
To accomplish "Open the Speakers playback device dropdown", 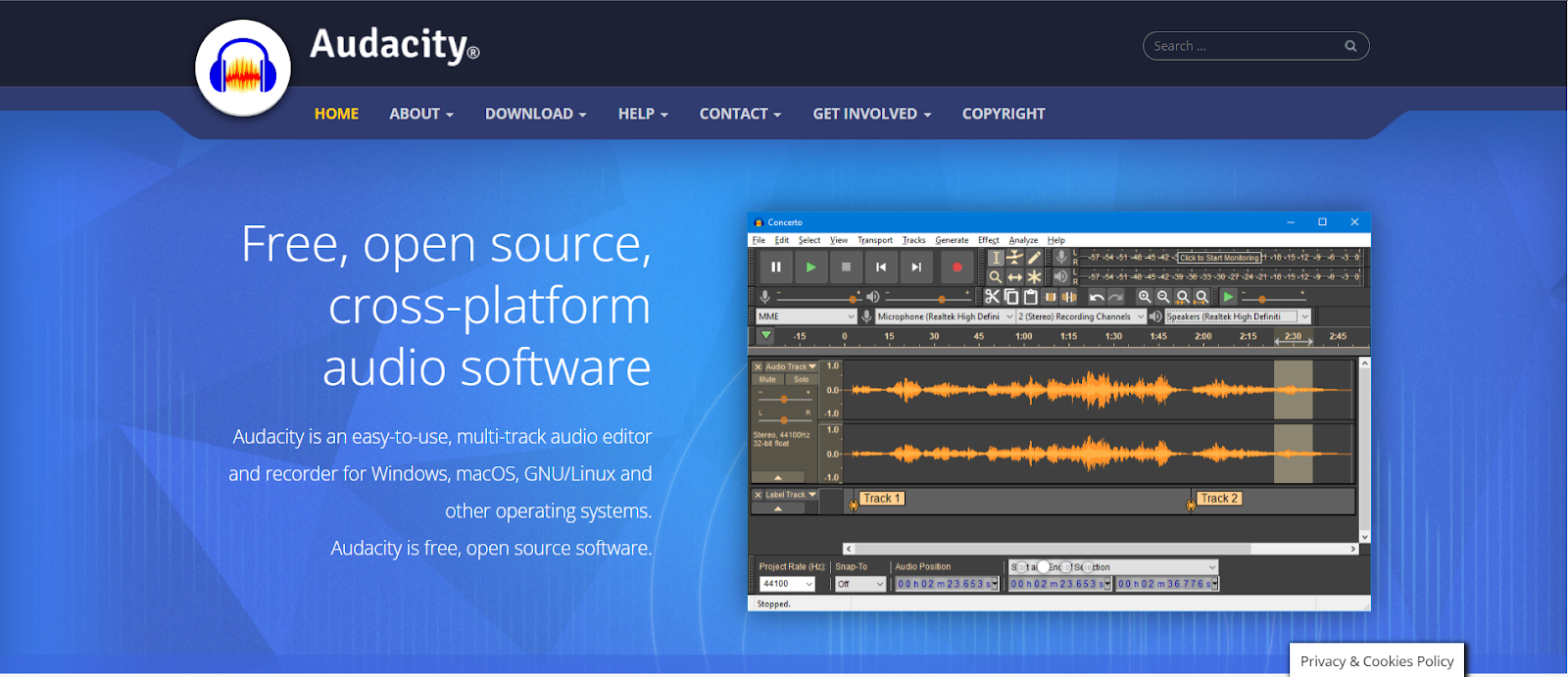I will point(1238,316).
